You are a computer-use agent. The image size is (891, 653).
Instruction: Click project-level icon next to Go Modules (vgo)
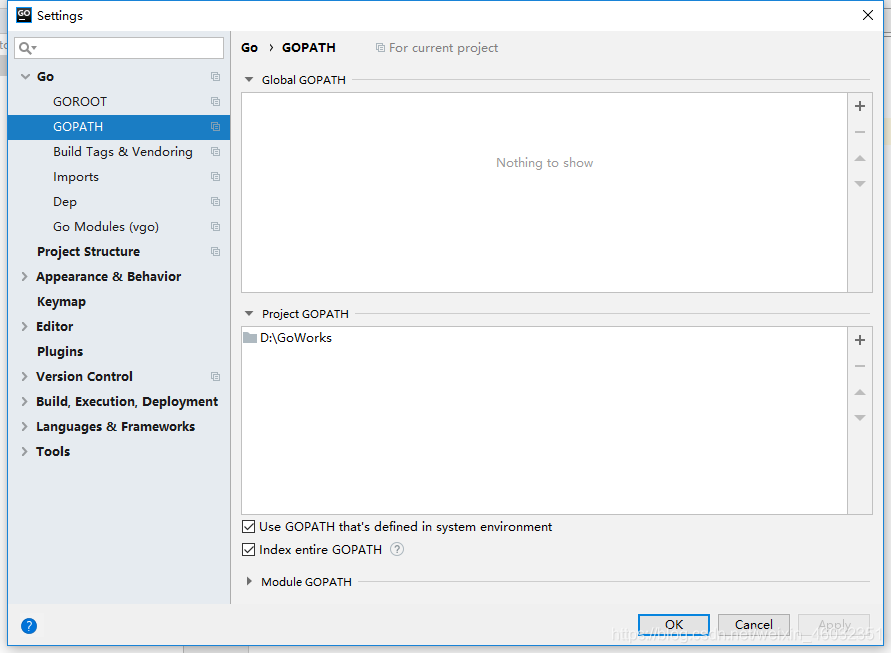pos(215,227)
